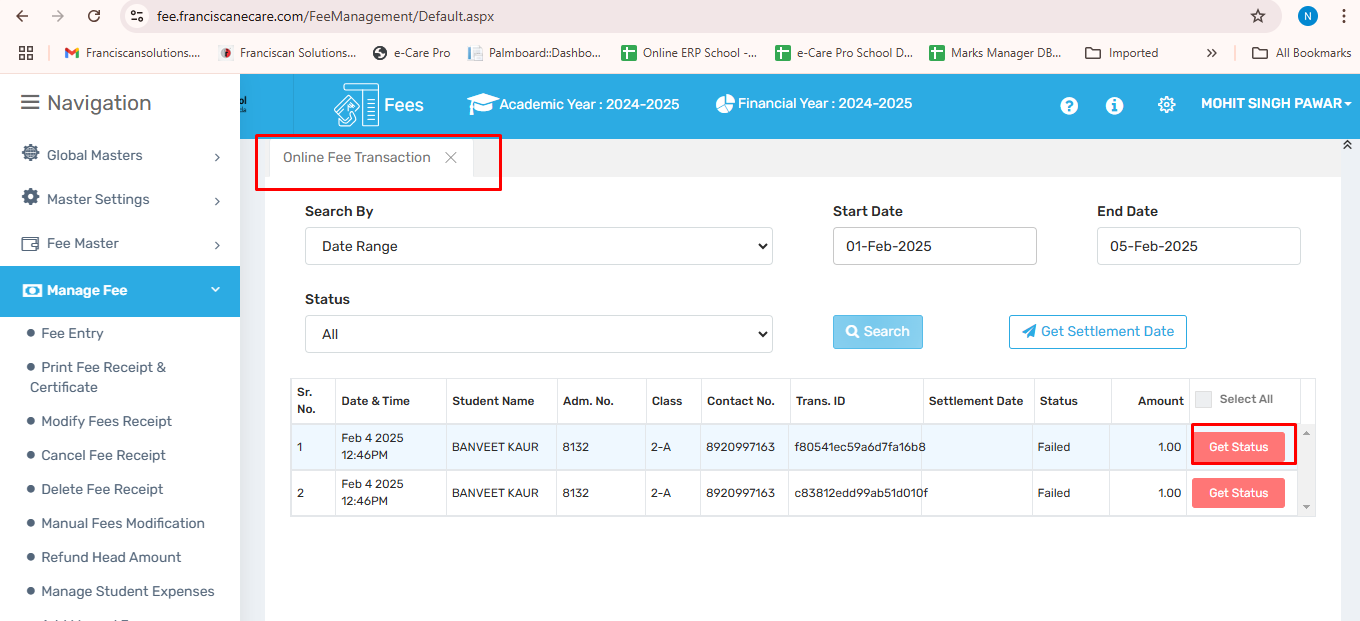Click the Fees module logo icon
The height and width of the screenshot is (621, 1360).
click(x=356, y=105)
